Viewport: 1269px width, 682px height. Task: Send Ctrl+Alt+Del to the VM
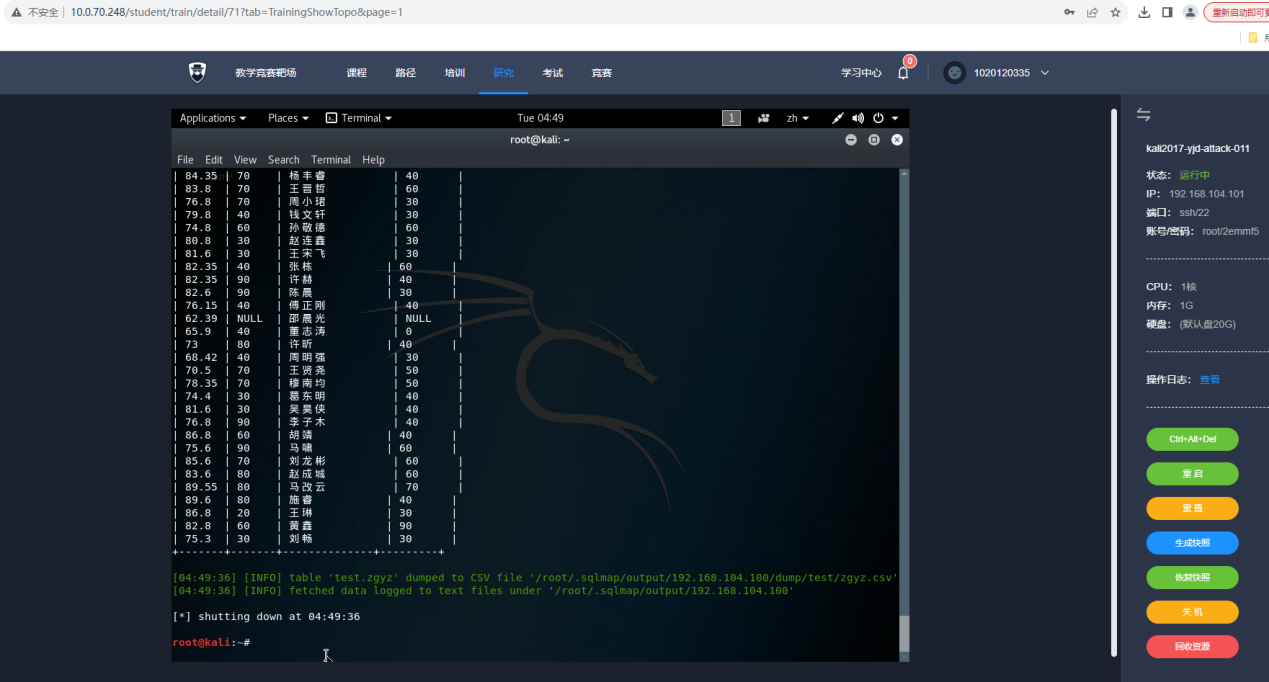pos(1192,439)
